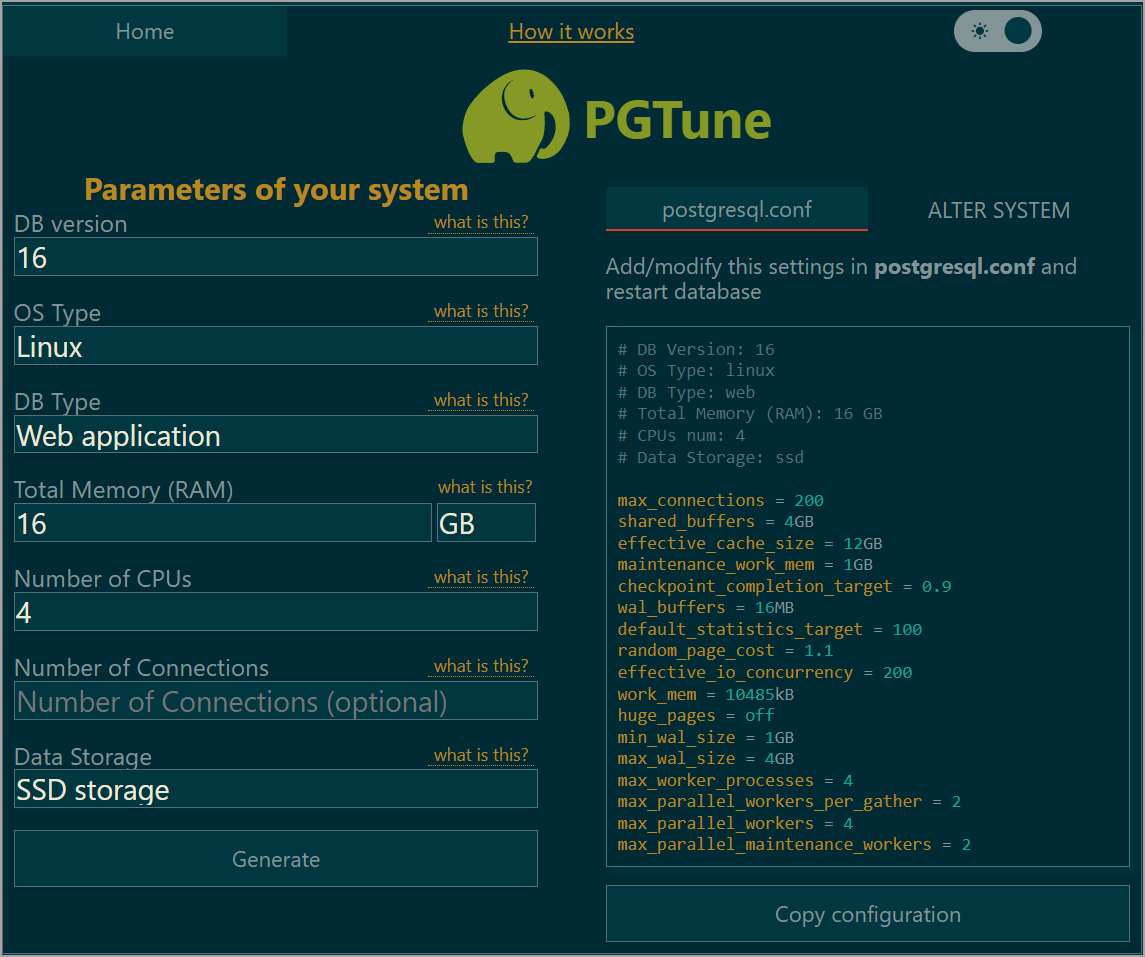
Task: Open the memory unit GB dropdown
Action: point(486,523)
